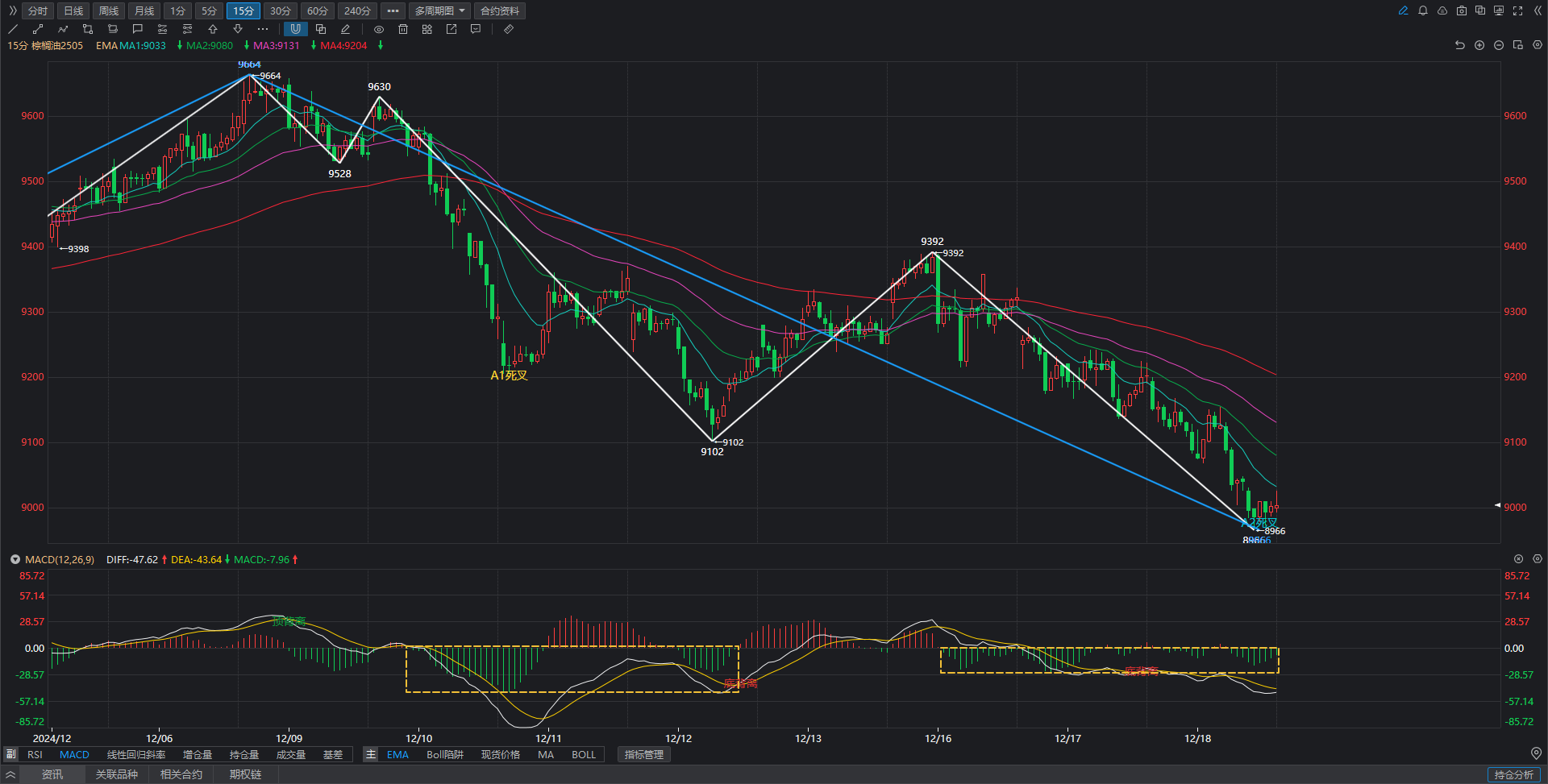Select the down arrow marker tool
This screenshot has width=1548, height=784.
pos(238,29)
